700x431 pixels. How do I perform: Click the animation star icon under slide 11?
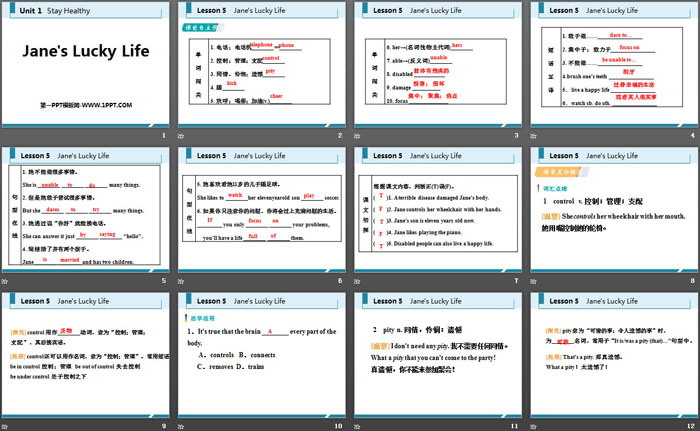pyautogui.click(x=357, y=427)
